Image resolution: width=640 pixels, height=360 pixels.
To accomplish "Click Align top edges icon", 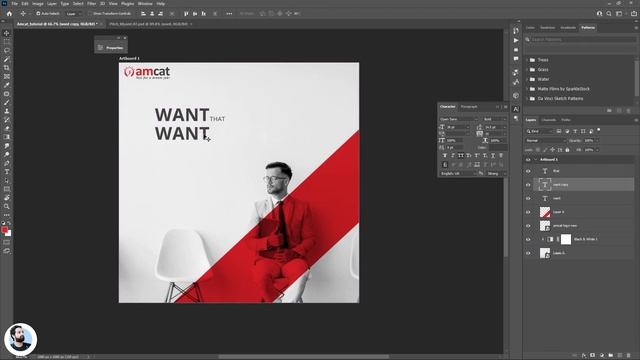I will [x=186, y=13].
